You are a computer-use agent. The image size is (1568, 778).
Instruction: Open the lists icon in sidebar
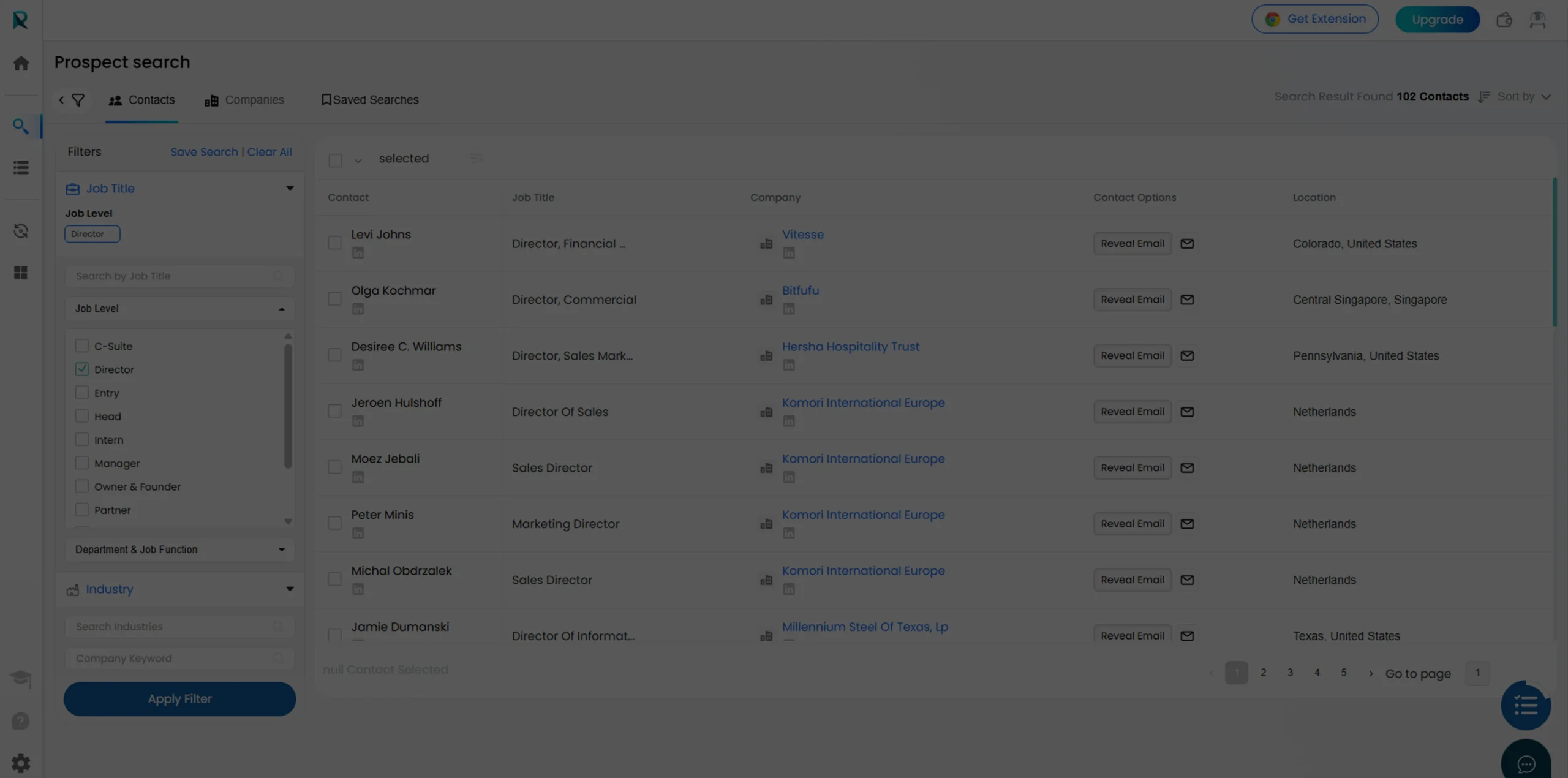(21, 167)
